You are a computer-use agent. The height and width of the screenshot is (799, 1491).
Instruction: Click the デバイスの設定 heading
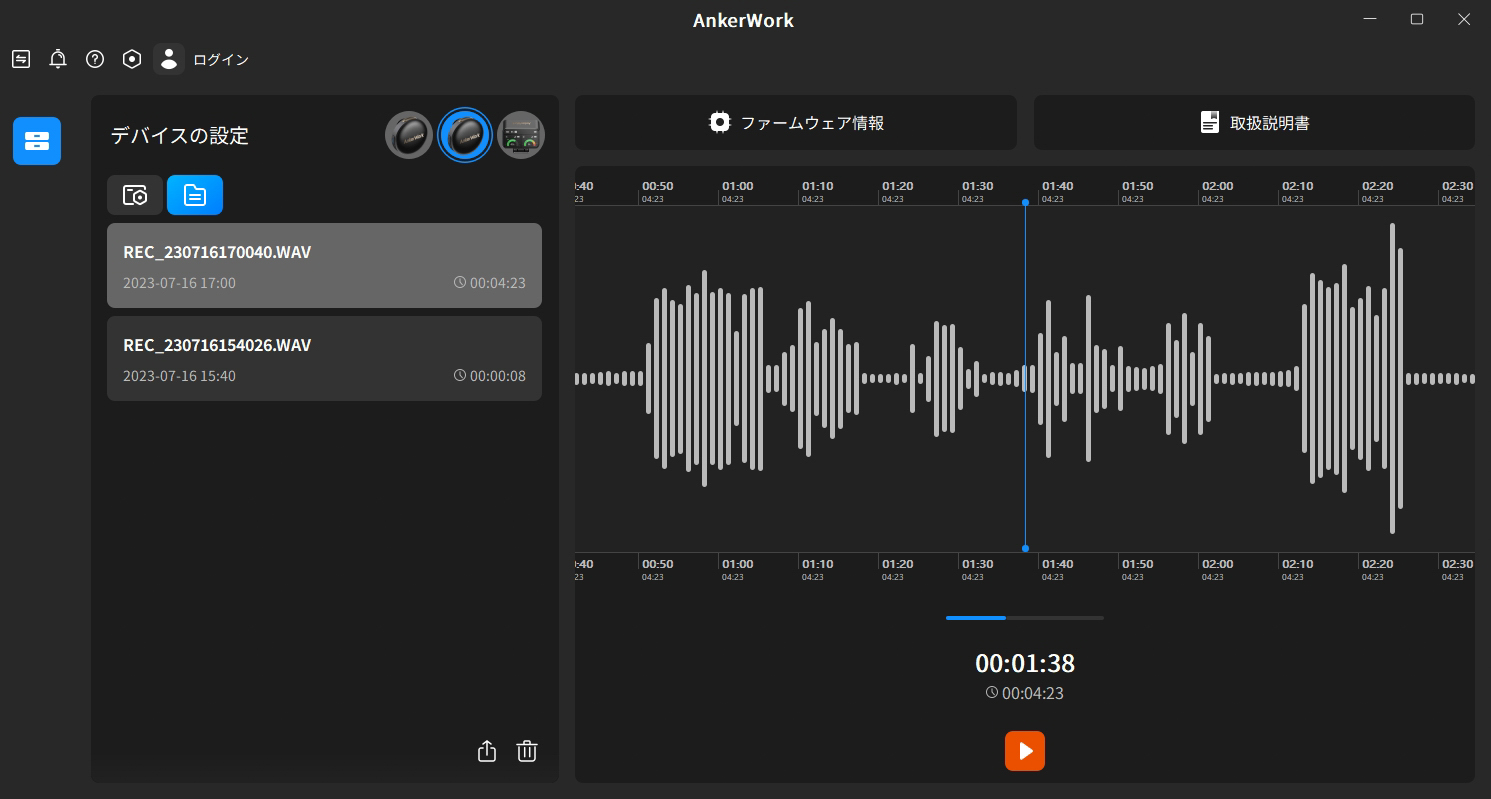click(x=180, y=135)
